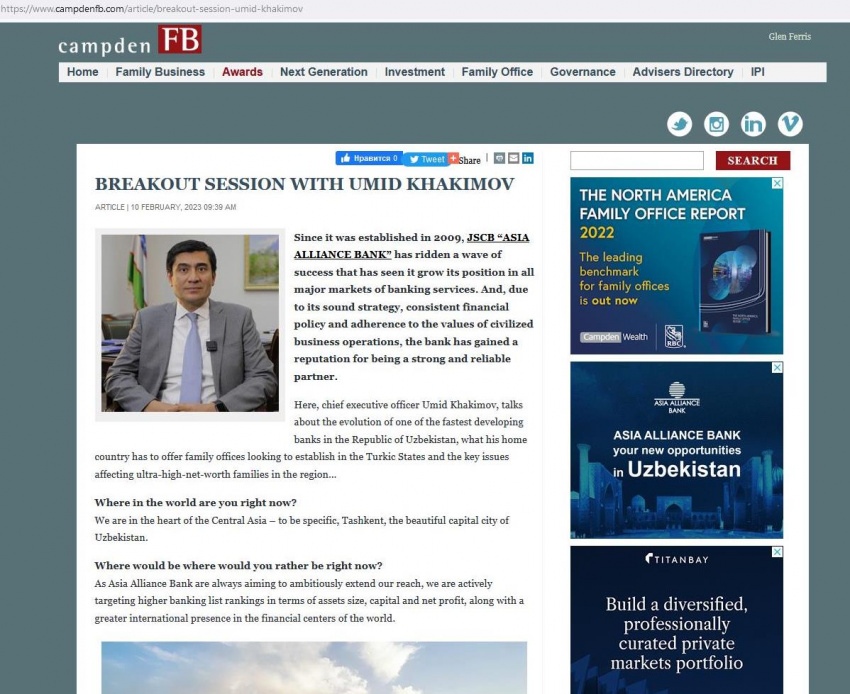This screenshot has width=850, height=694.
Task: Follow the JSCB Asia Alliance Bank link
Action: (x=412, y=245)
